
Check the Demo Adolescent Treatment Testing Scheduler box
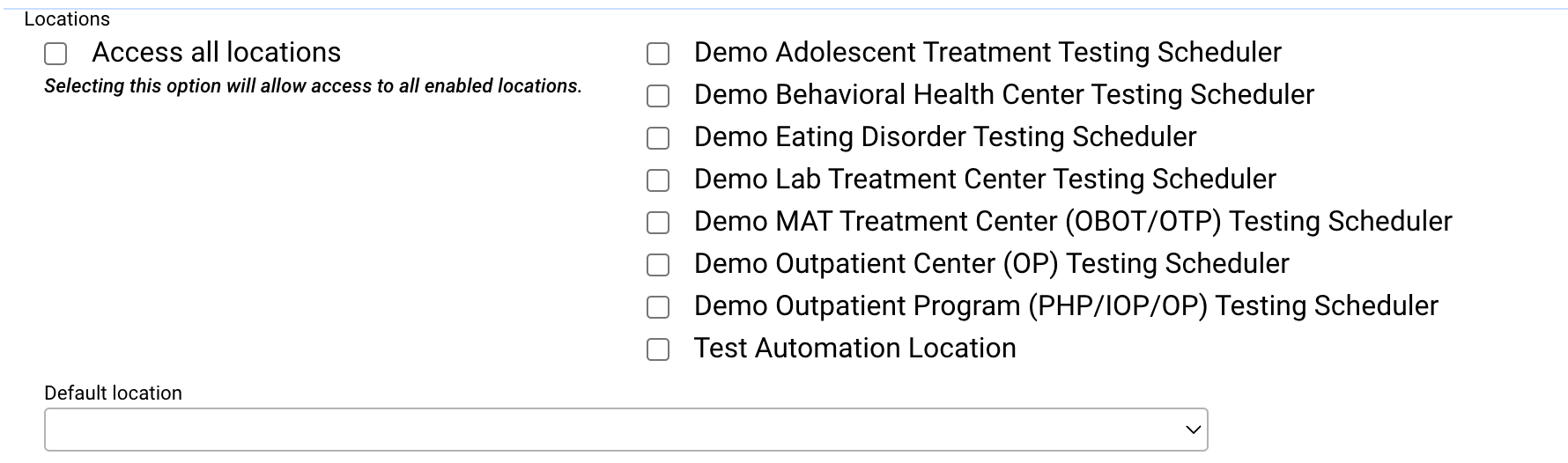(658, 55)
